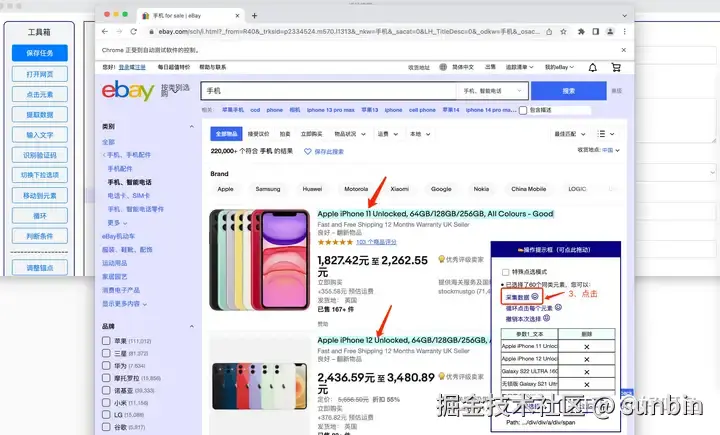Viewport: 720px width, 435px height.
Task: Click 提取数据 in the toolbox
Action: coord(39,114)
